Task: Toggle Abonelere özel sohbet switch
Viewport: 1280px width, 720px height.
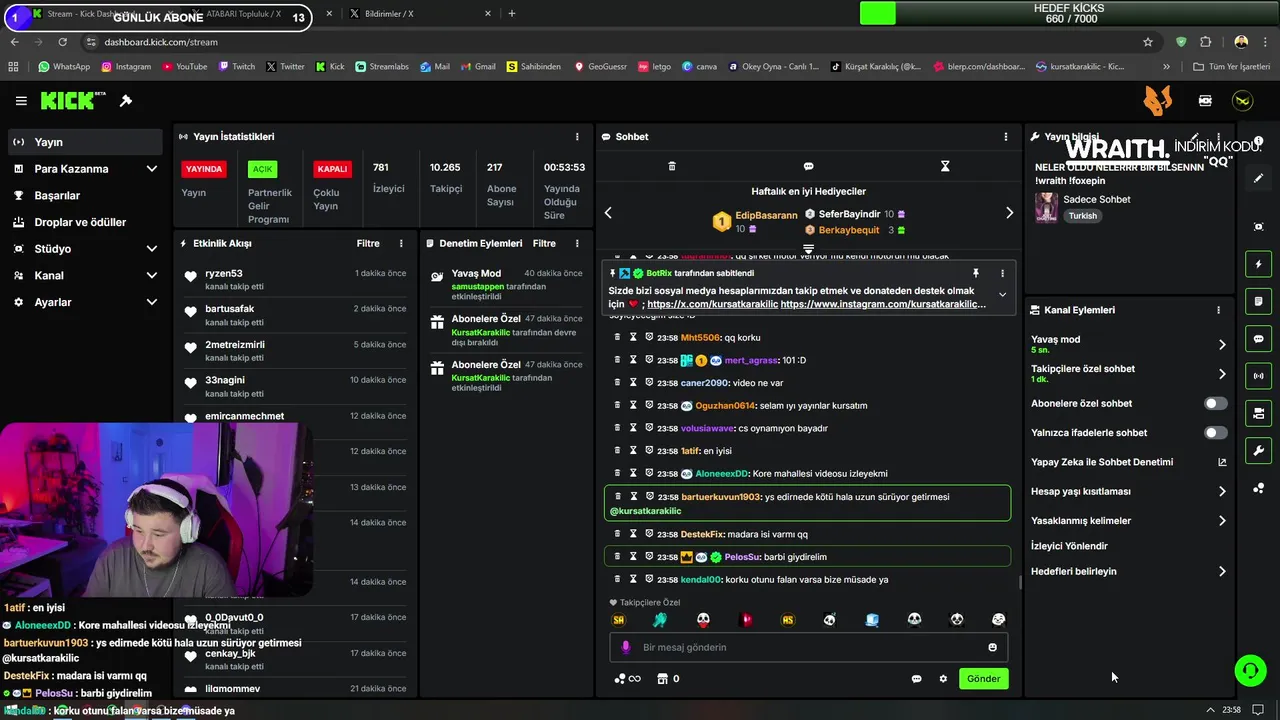Action: pos(1215,403)
